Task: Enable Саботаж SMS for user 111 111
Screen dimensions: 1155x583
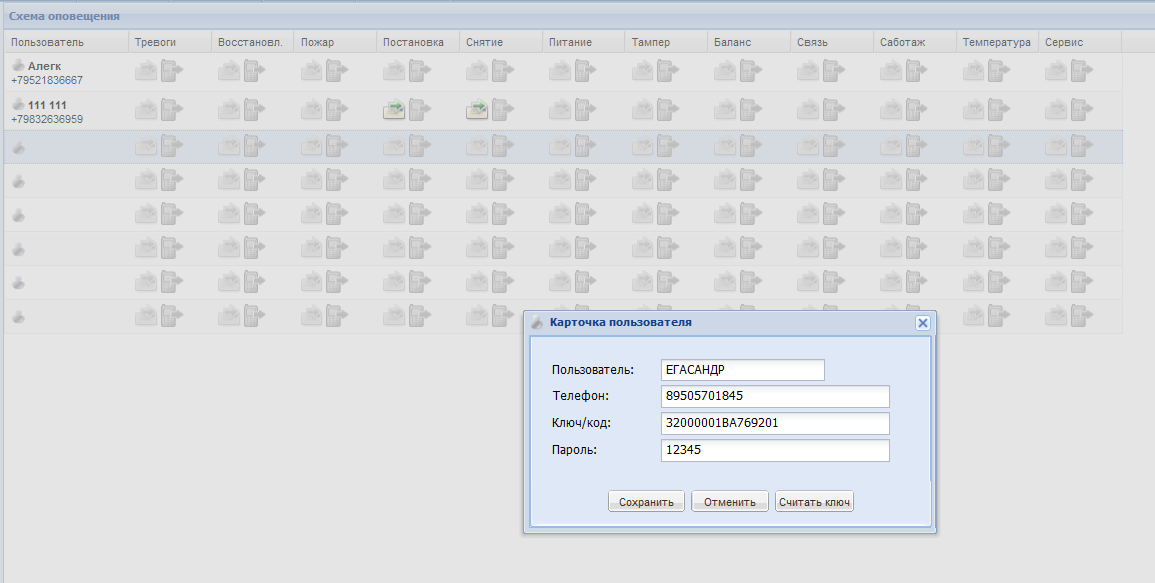Action: pos(891,110)
